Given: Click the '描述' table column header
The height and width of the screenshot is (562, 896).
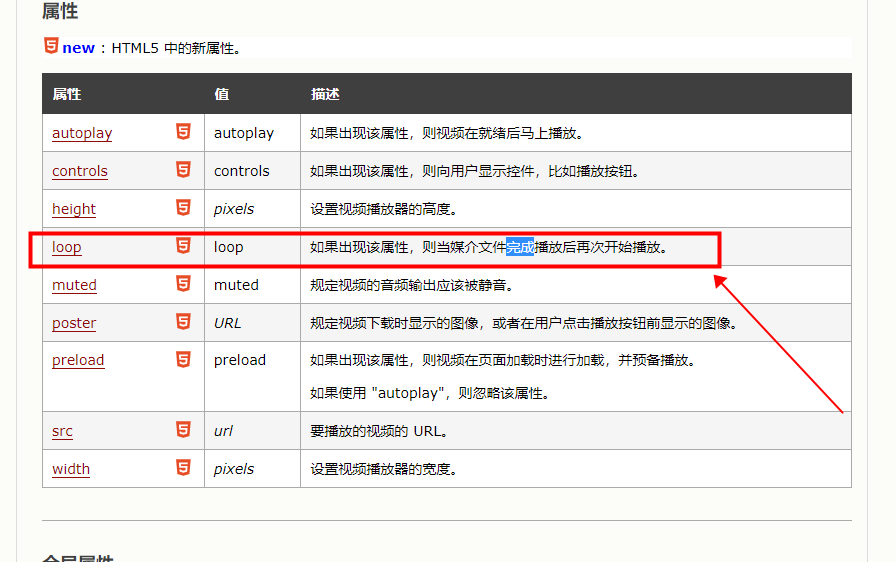Looking at the screenshot, I should [325, 94].
